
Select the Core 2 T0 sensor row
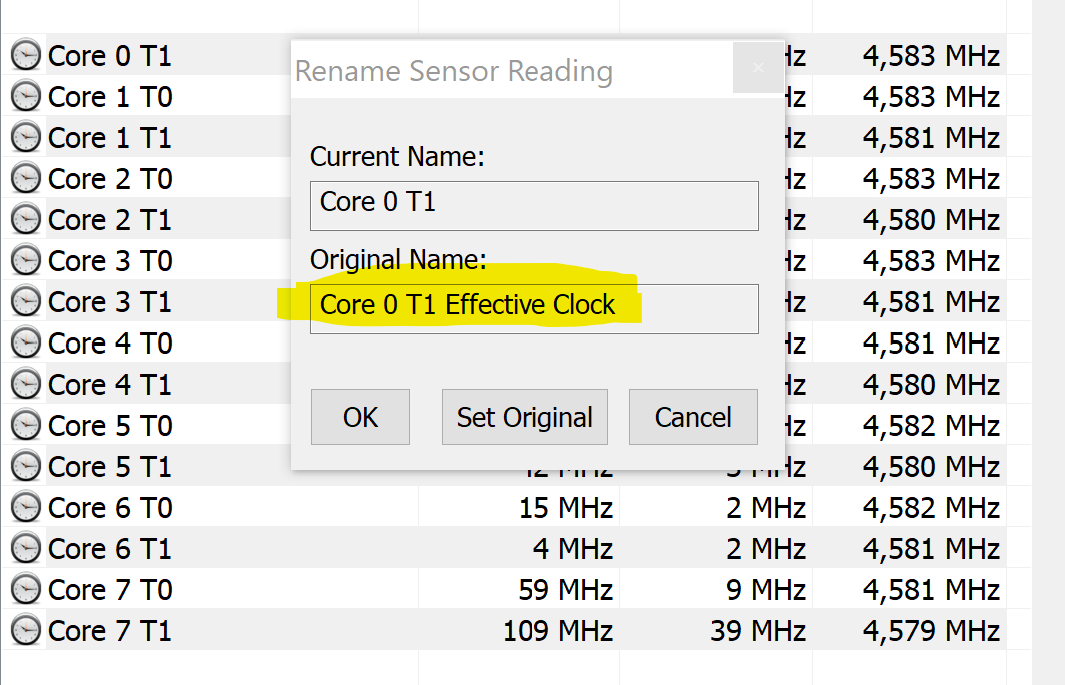point(110,179)
